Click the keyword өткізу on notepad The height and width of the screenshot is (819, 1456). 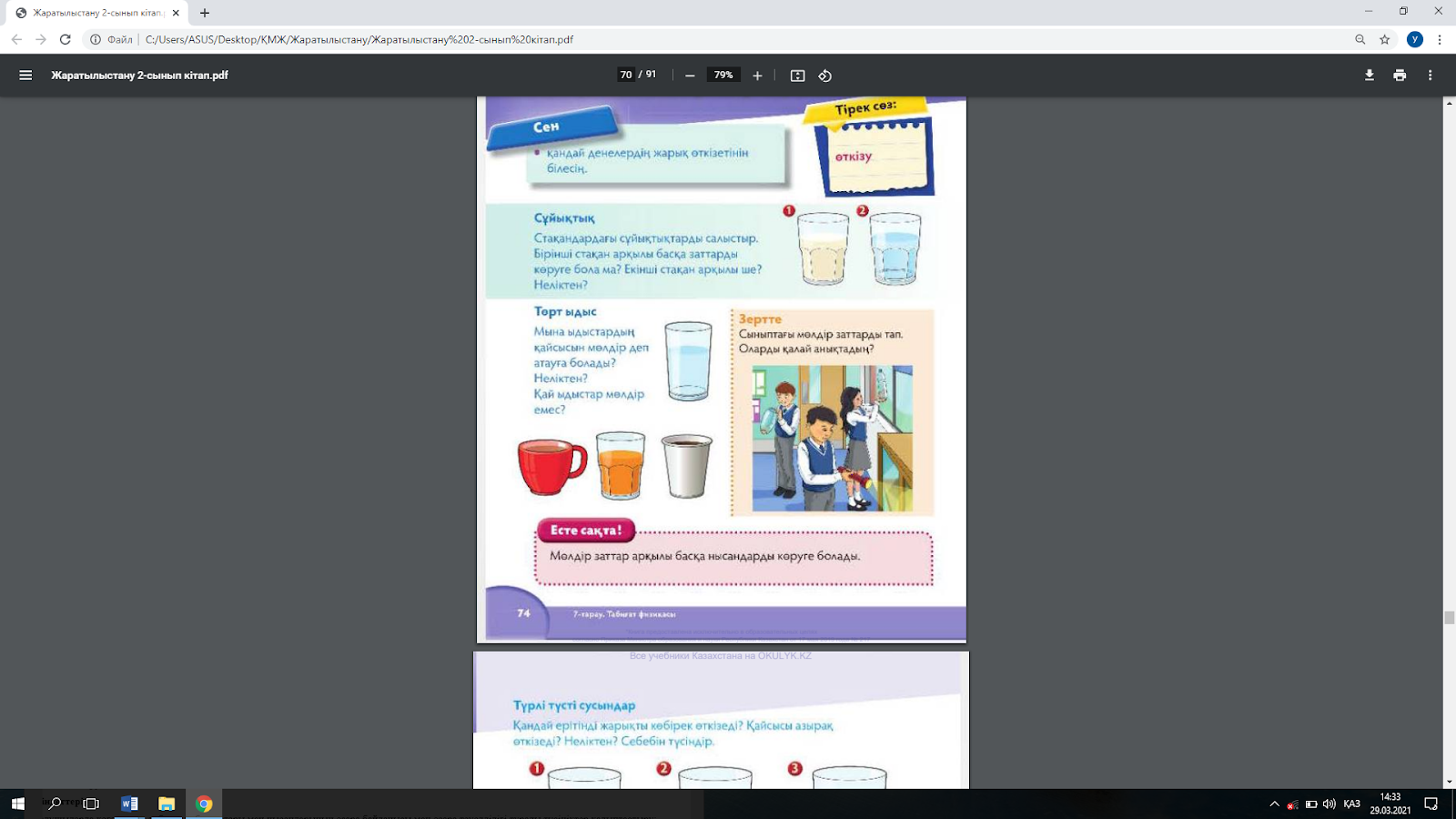tap(854, 157)
